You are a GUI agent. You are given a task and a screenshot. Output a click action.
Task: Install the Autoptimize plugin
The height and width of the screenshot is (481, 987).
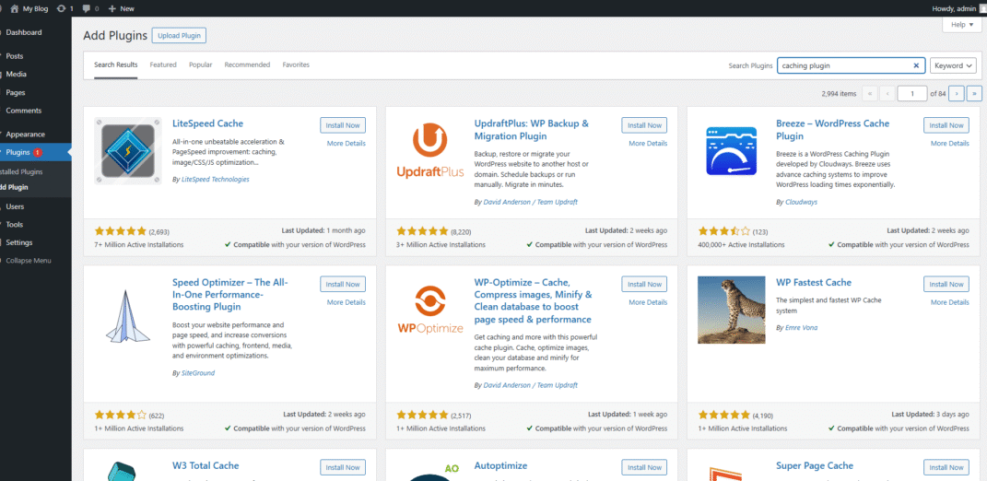coord(645,468)
